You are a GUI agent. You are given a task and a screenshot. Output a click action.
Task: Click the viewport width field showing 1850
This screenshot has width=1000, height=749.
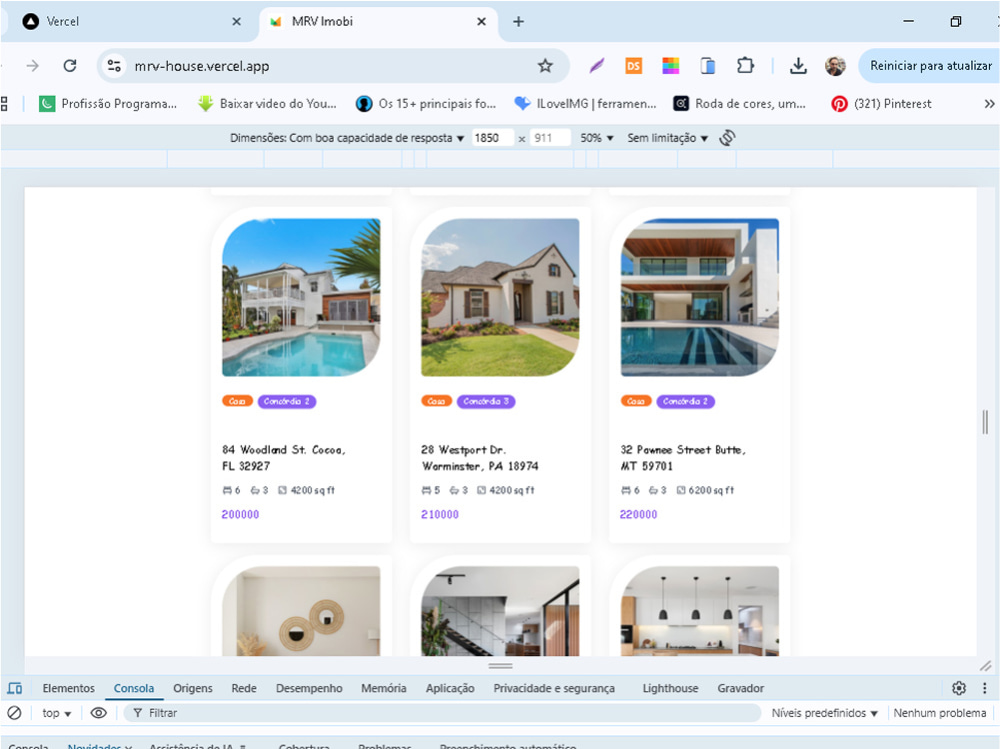pos(492,138)
